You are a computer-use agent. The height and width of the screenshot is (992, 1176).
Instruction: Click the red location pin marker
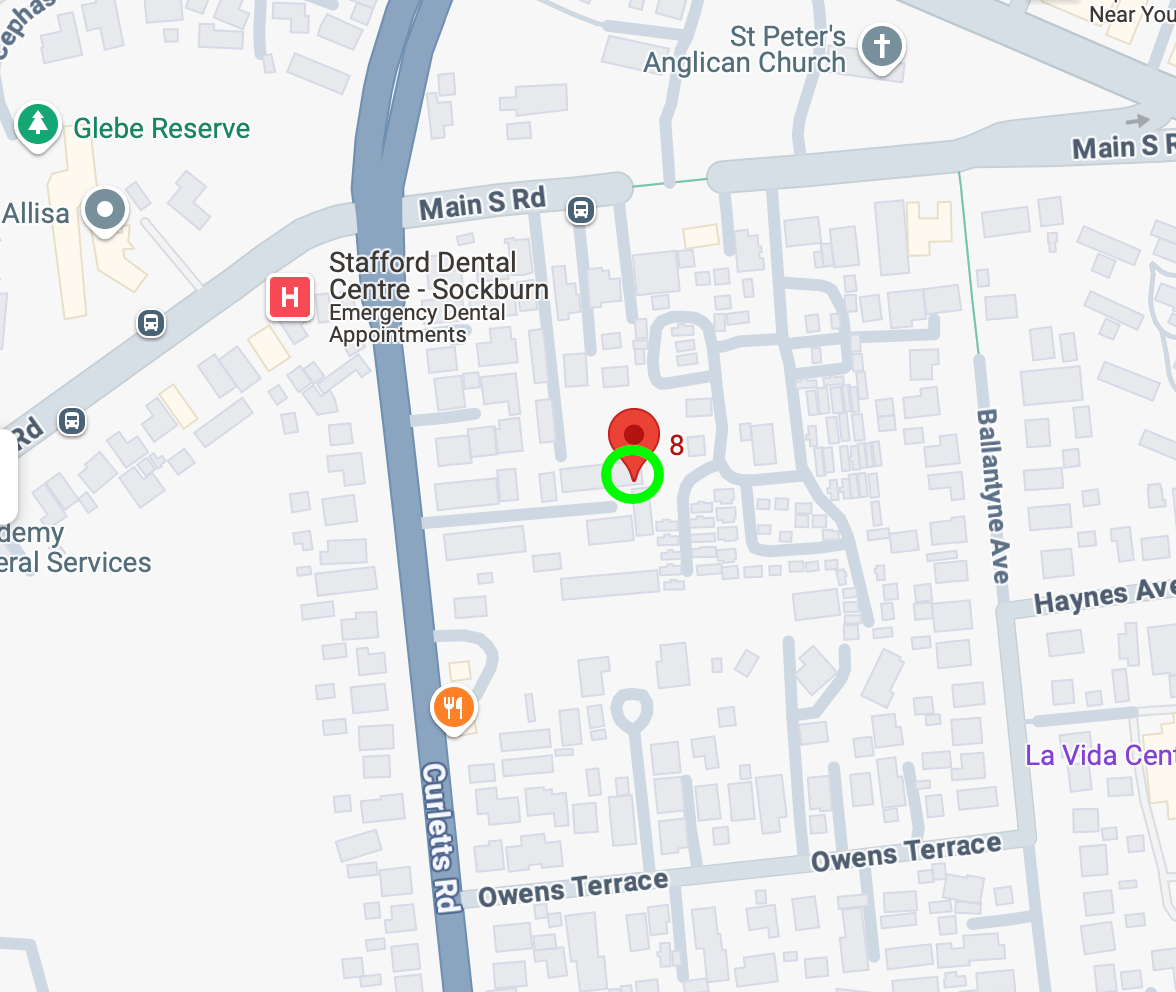[x=634, y=442]
